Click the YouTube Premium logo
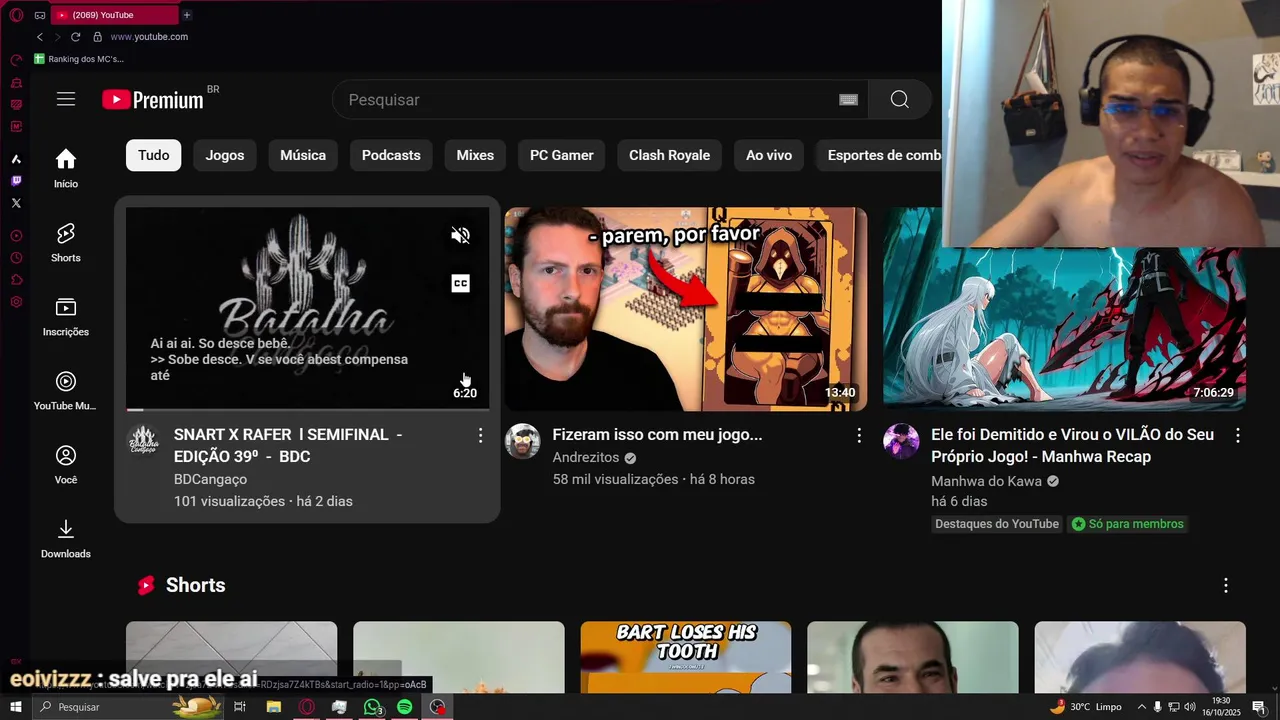Image resolution: width=1280 pixels, height=720 pixels. (x=153, y=99)
